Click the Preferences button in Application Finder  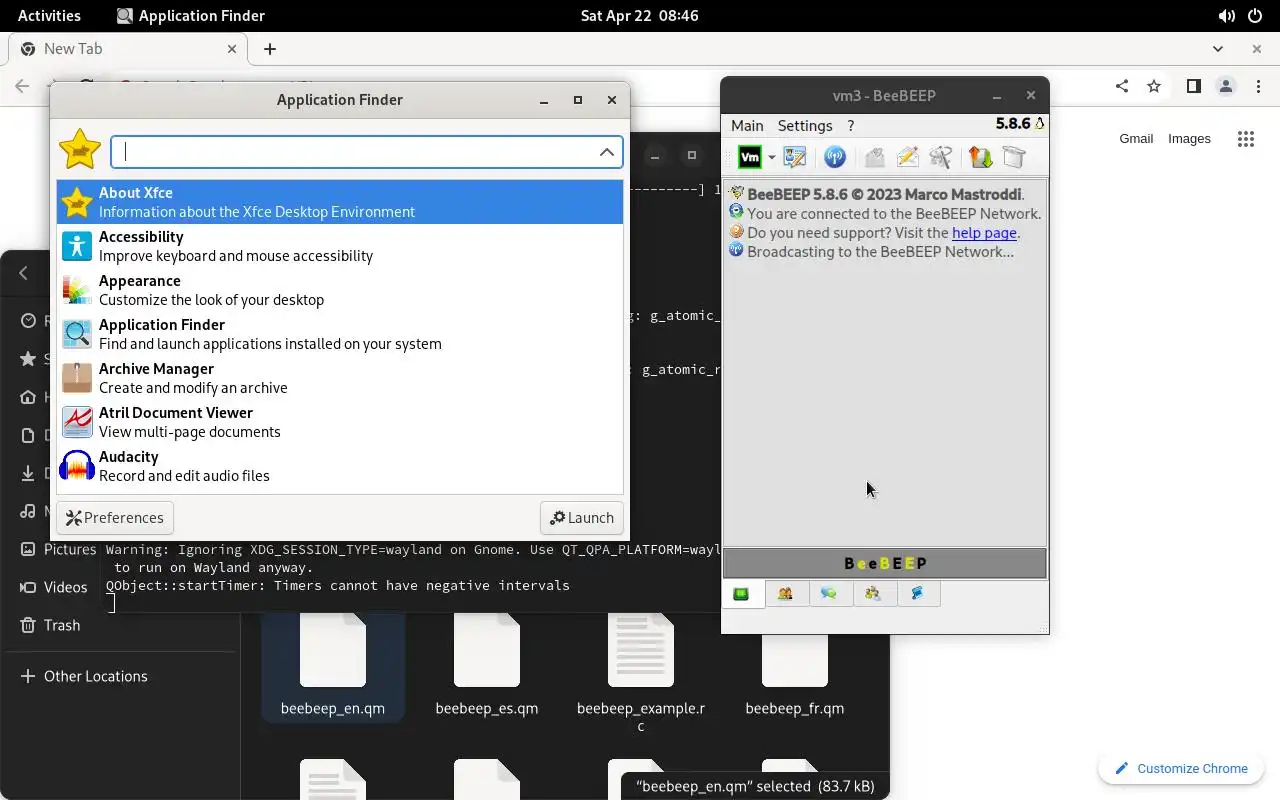pos(115,518)
